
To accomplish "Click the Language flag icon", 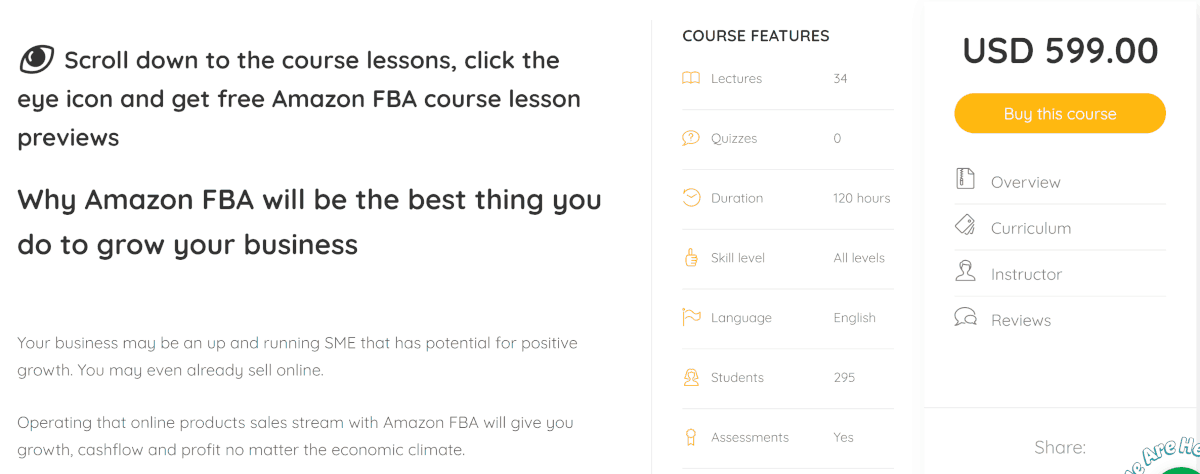I will (x=691, y=317).
